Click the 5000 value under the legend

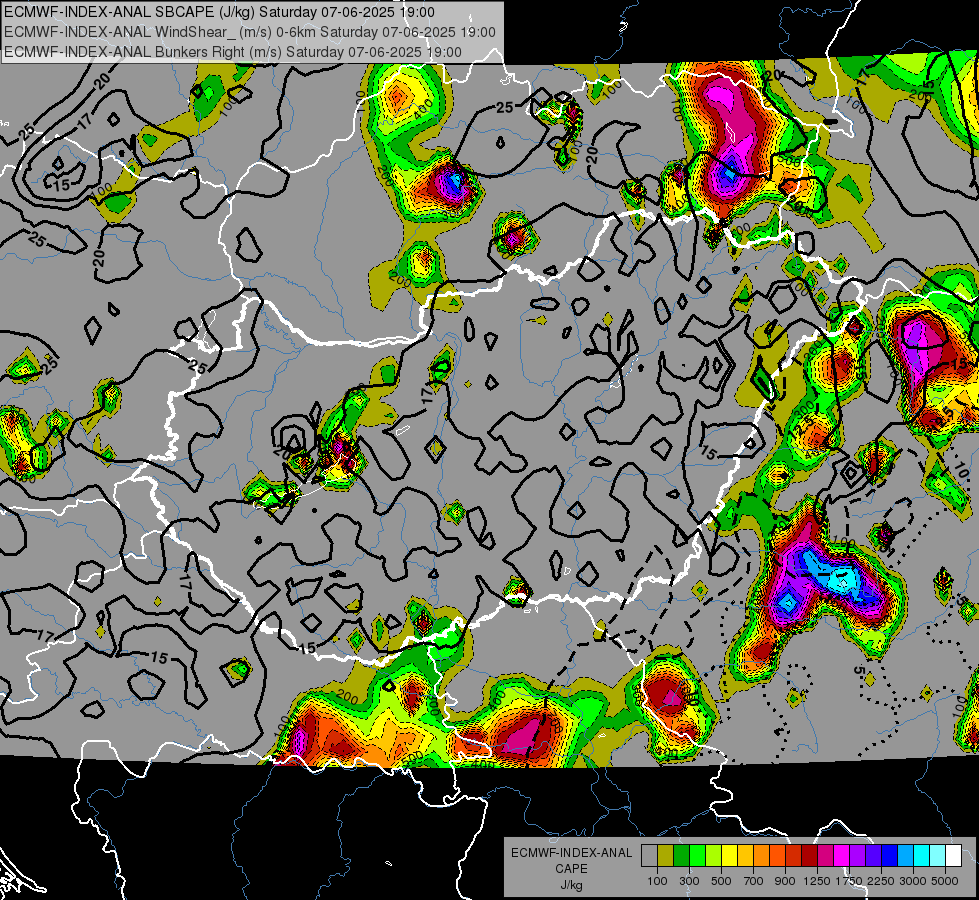pos(945,881)
